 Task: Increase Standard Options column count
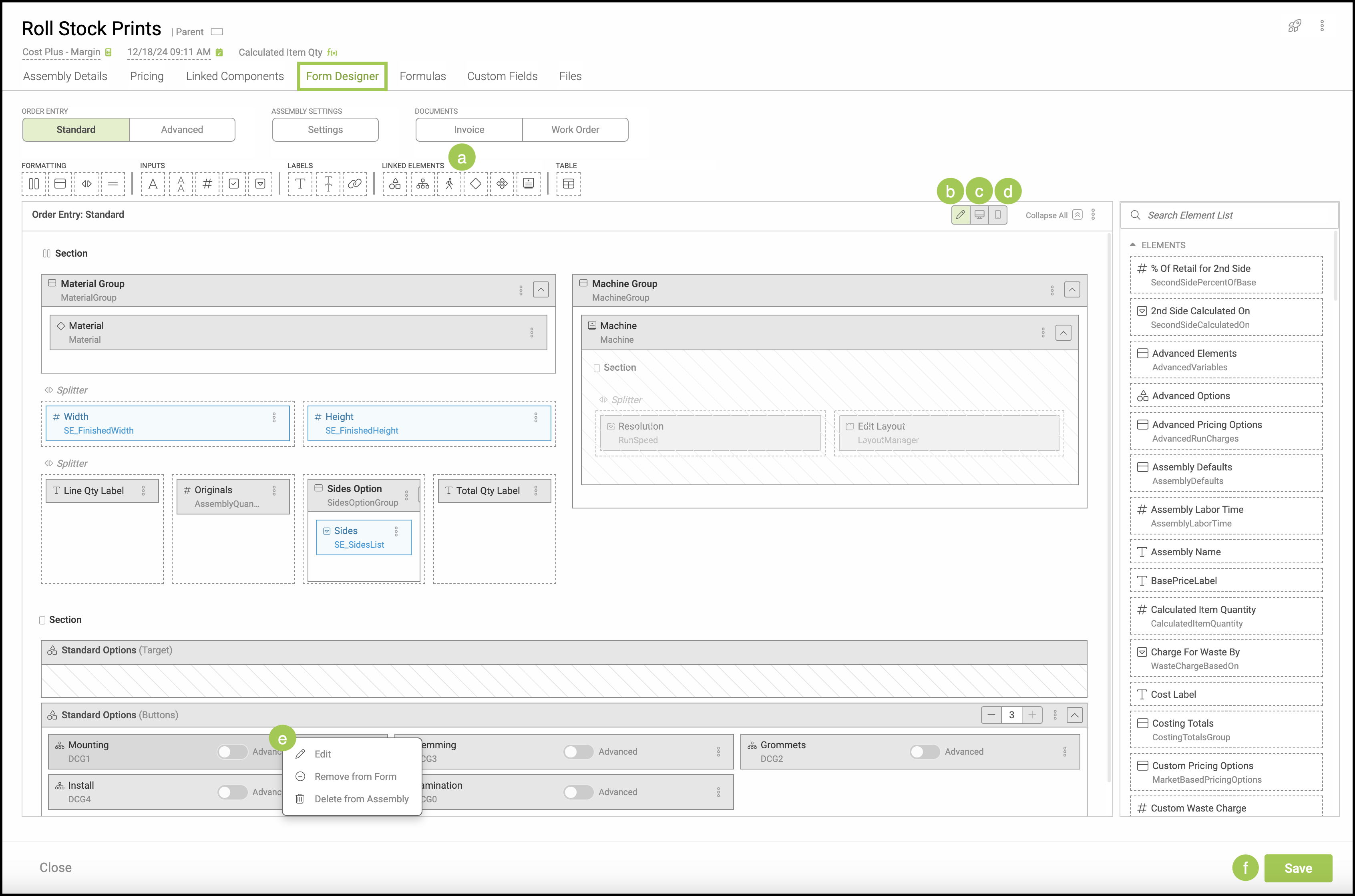(x=1032, y=715)
